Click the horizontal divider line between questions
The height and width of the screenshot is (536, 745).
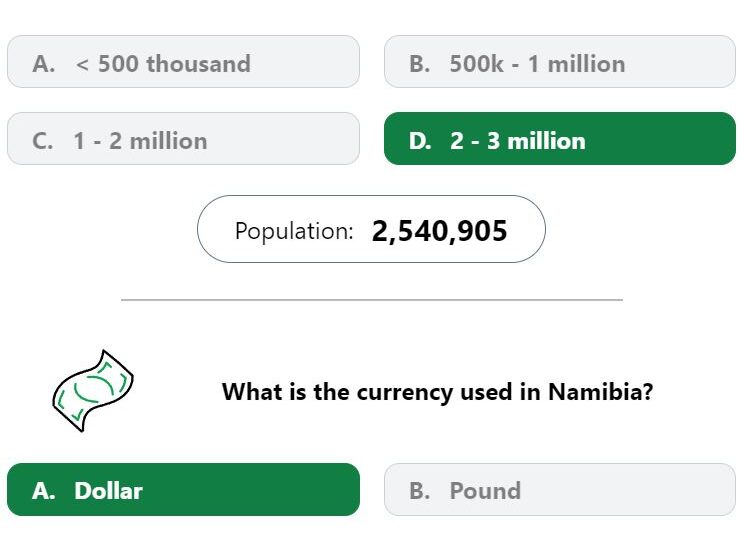(372, 300)
